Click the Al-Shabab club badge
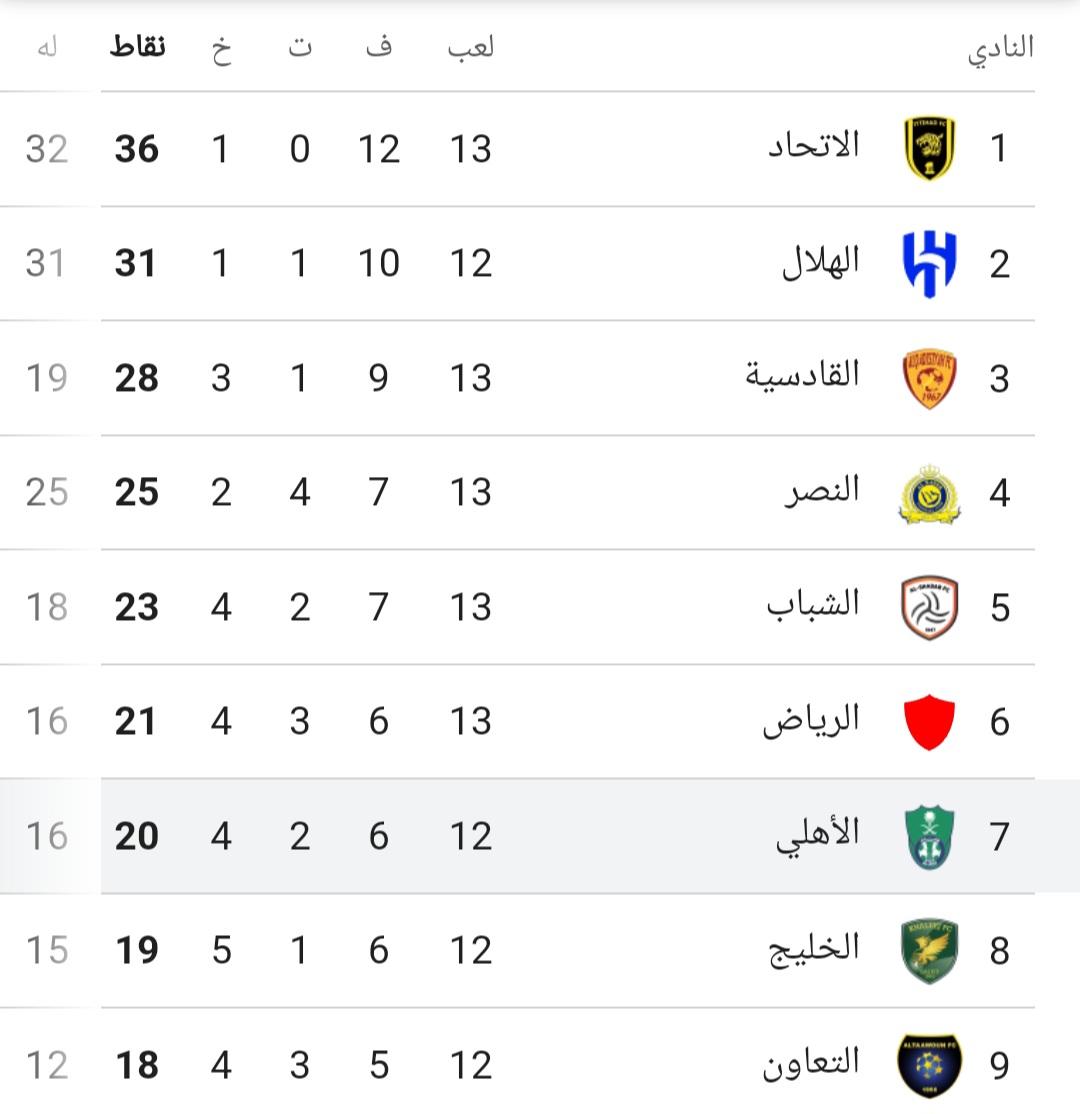The image size is (1080, 1114). point(929,607)
